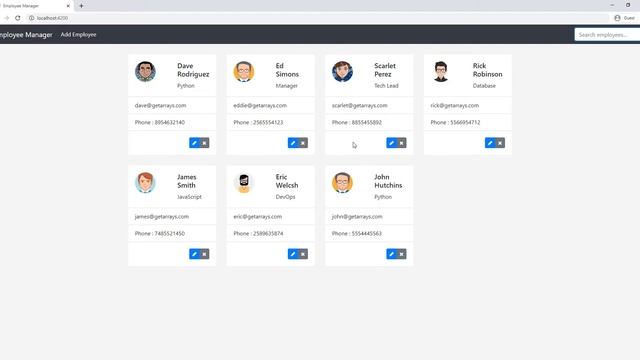Edit James Smith with the pencil icon
This screenshot has width=640, height=360.
pyautogui.click(x=194, y=254)
